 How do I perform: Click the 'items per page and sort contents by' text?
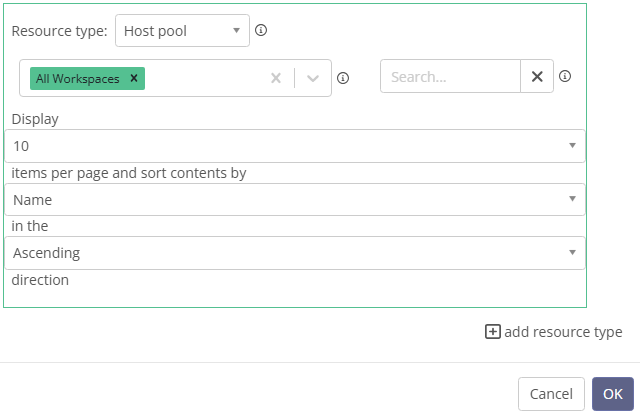point(129,173)
